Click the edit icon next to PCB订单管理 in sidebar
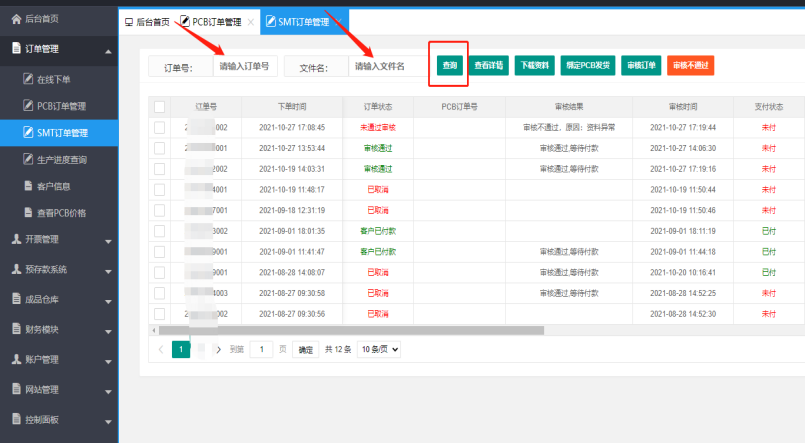Image resolution: width=806 pixels, height=444 pixels. point(28,105)
